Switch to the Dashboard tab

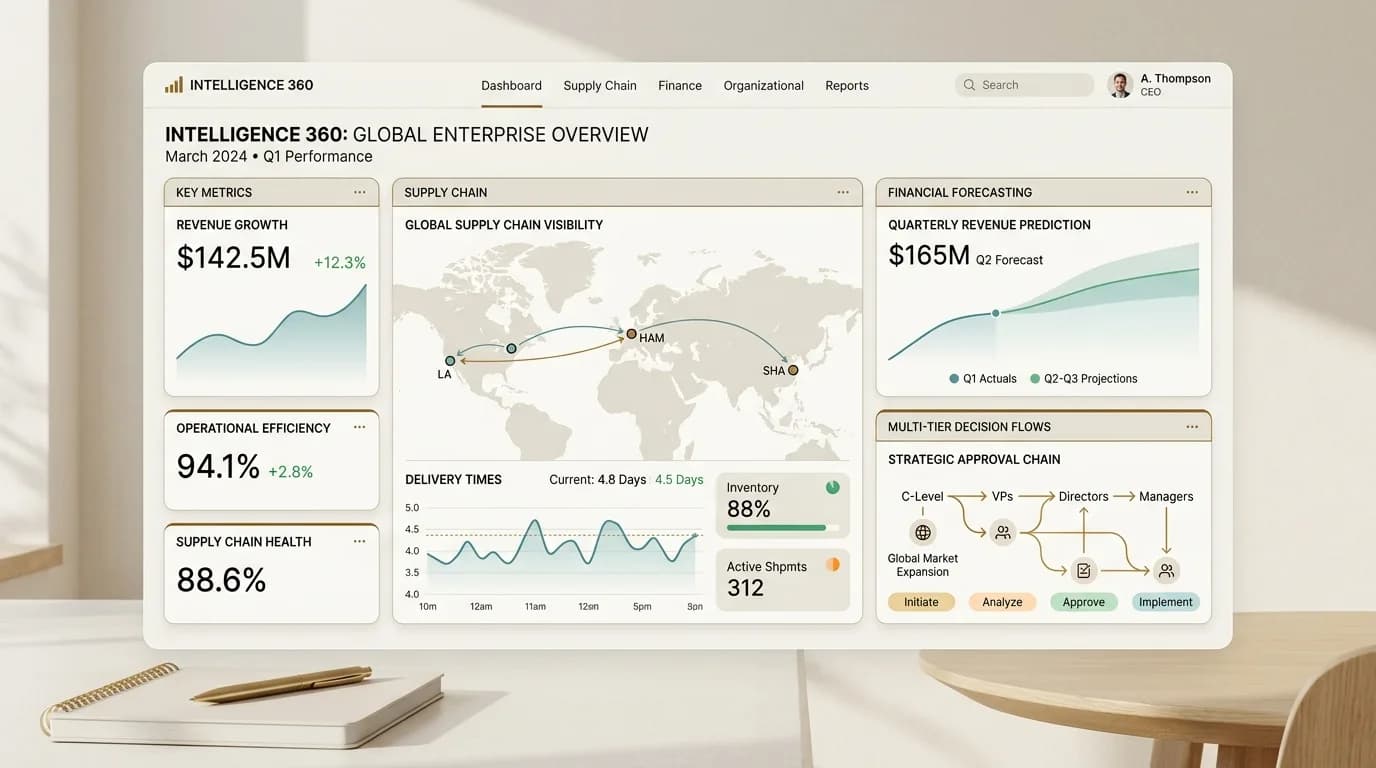511,85
